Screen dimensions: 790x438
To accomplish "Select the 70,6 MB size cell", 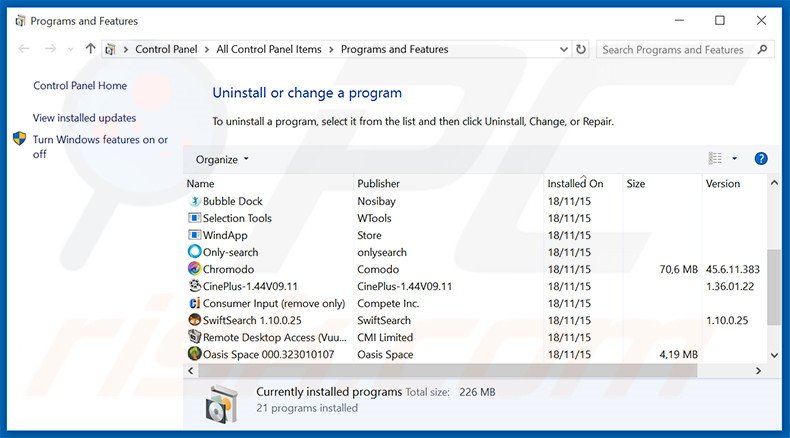I will [x=678, y=269].
